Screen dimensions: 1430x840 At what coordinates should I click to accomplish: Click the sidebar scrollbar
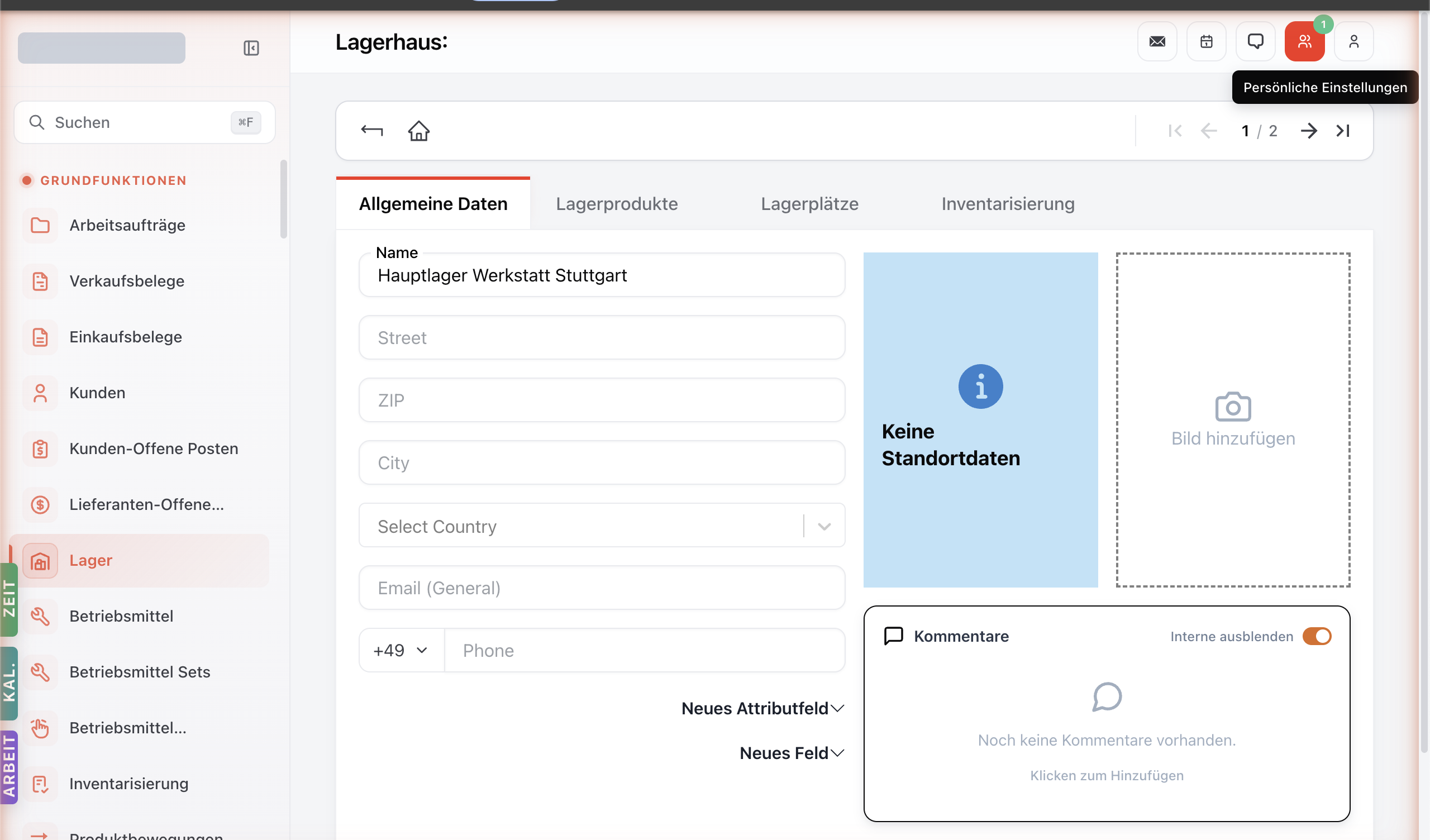[x=284, y=199]
